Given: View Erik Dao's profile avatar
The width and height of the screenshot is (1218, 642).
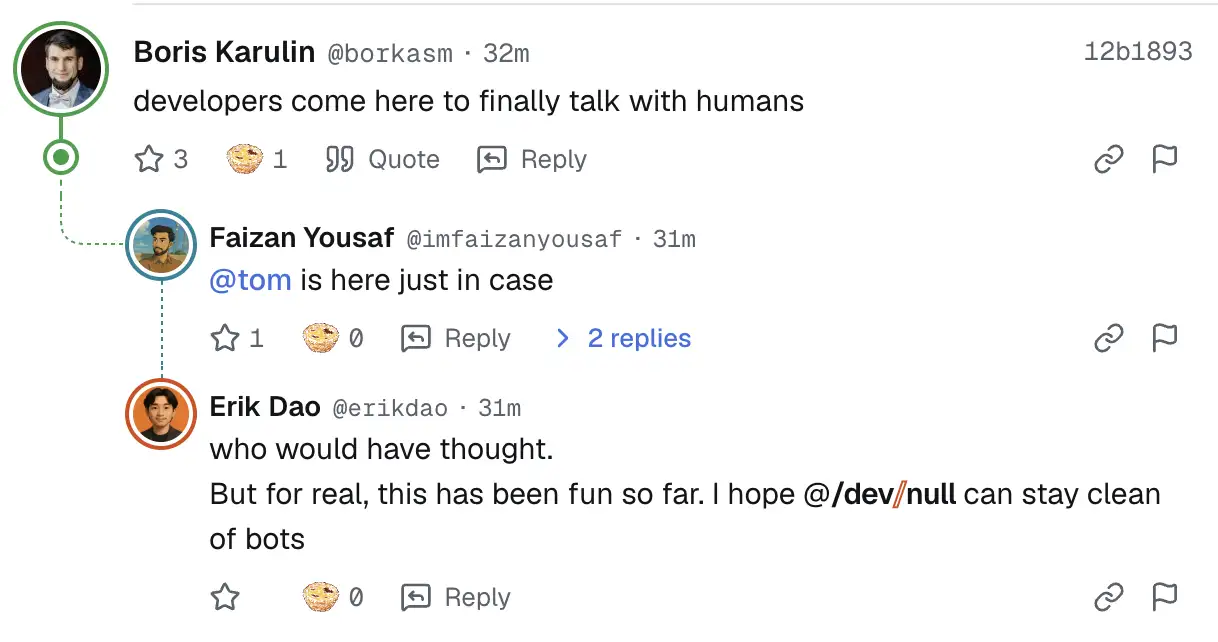Looking at the screenshot, I should 161,414.
